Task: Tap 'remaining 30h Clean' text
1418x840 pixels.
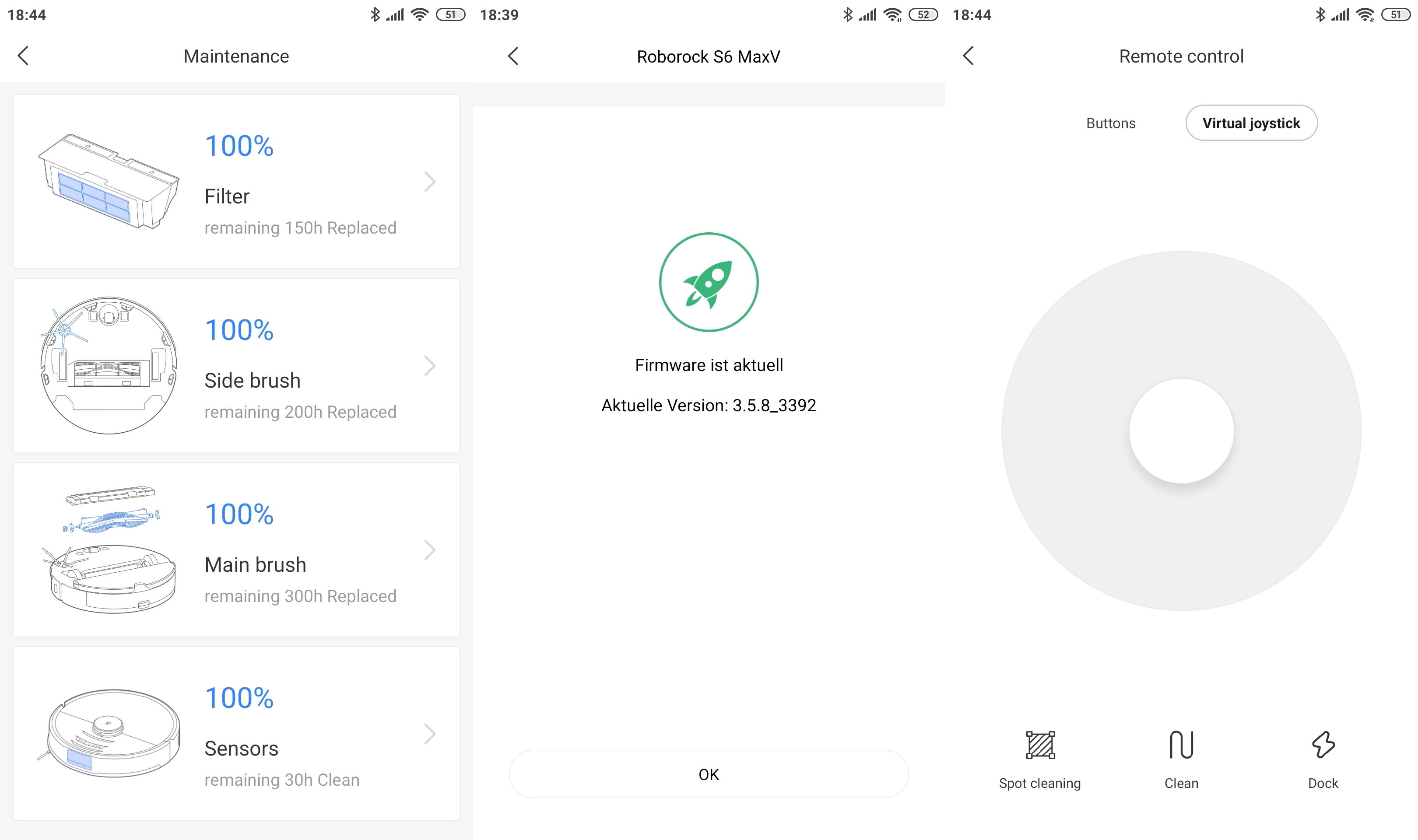Action: pyautogui.click(x=282, y=780)
